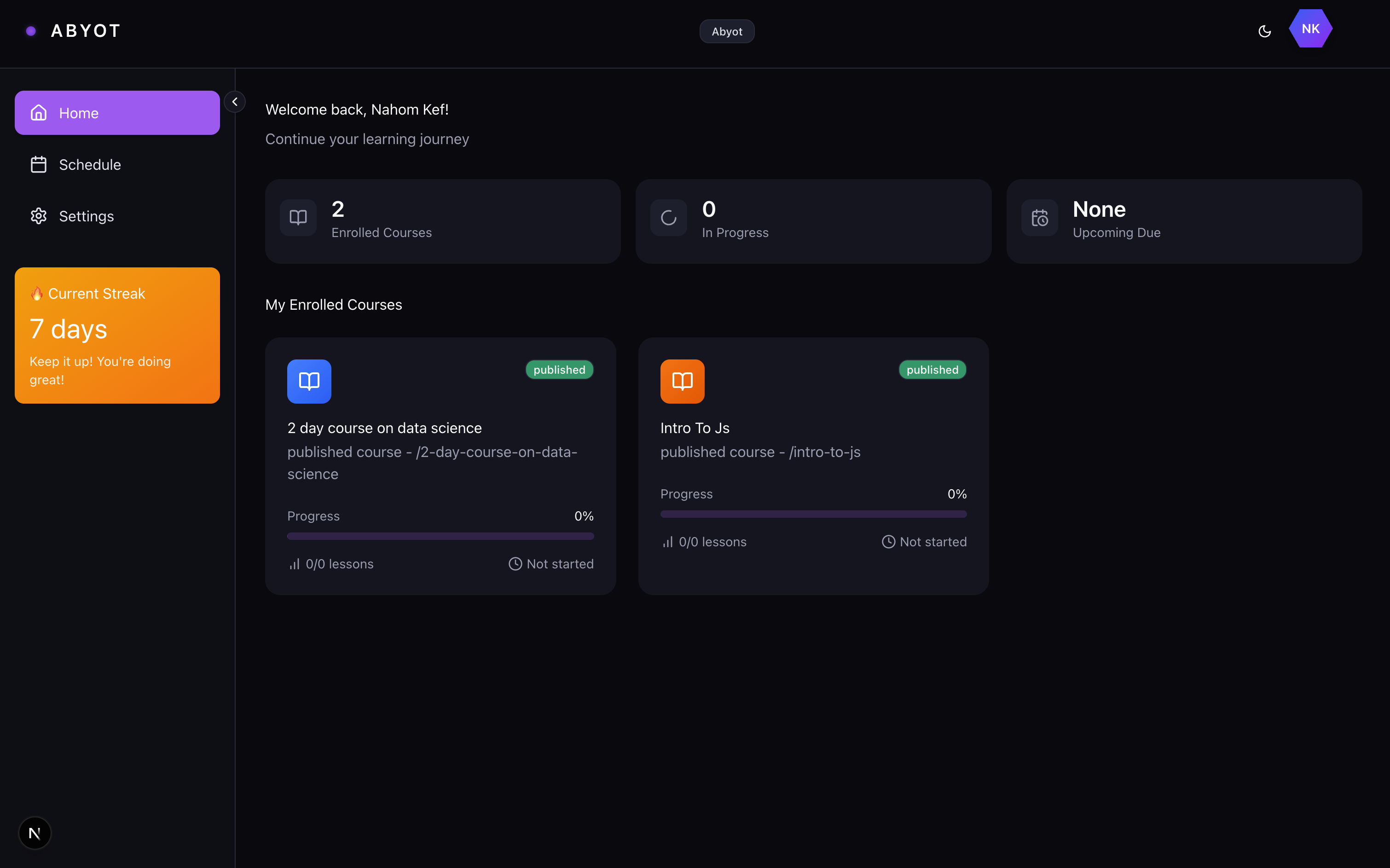Screen dimensions: 1390x868
Task: Open the NK profile avatar menu
Action: [1311, 29]
